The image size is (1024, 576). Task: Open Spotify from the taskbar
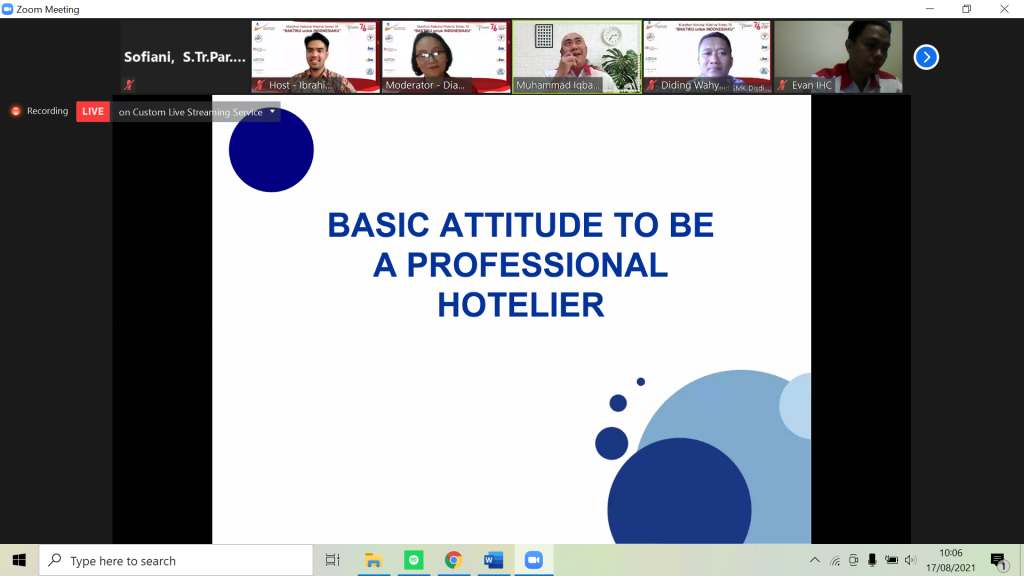(x=413, y=560)
